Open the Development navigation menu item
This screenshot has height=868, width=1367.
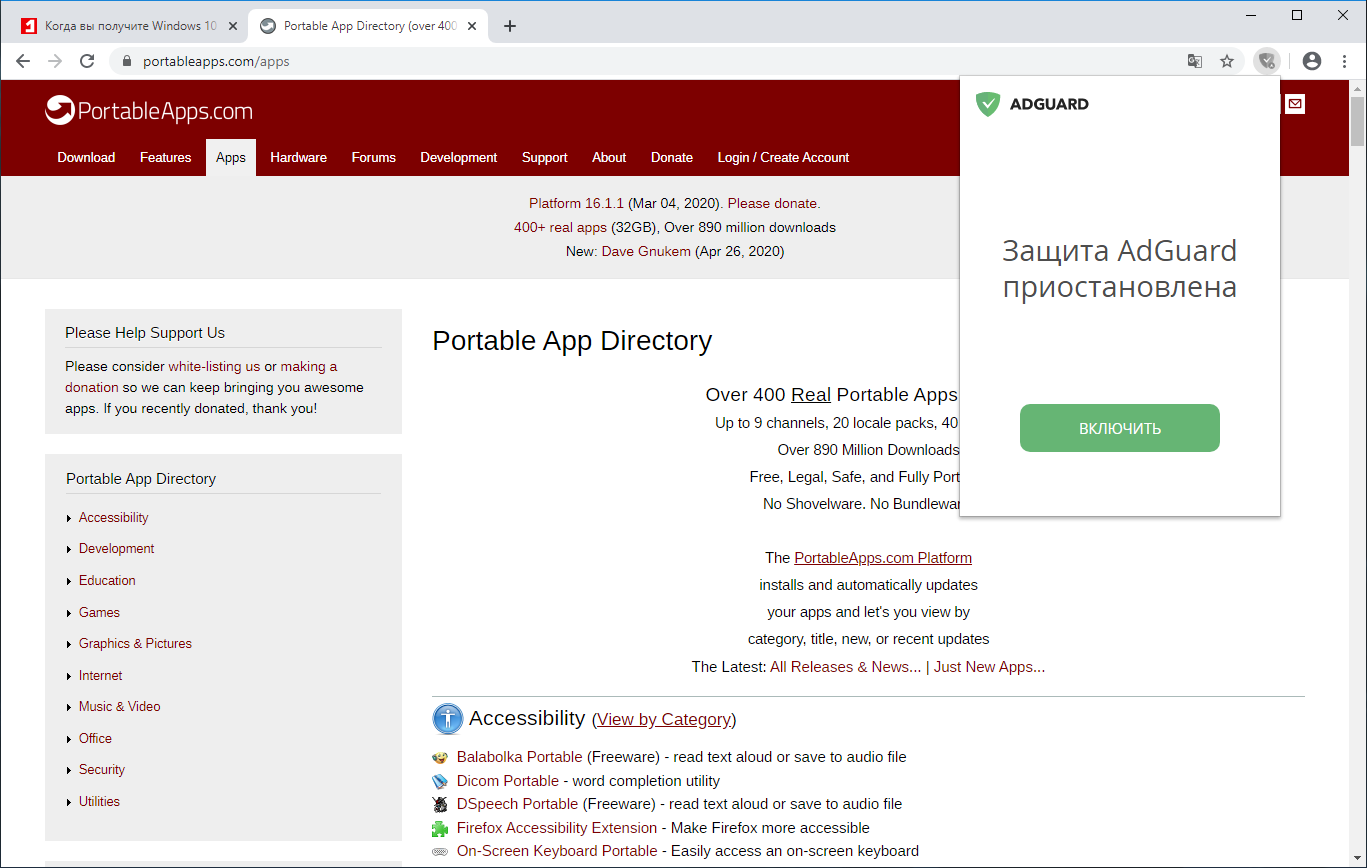point(458,157)
